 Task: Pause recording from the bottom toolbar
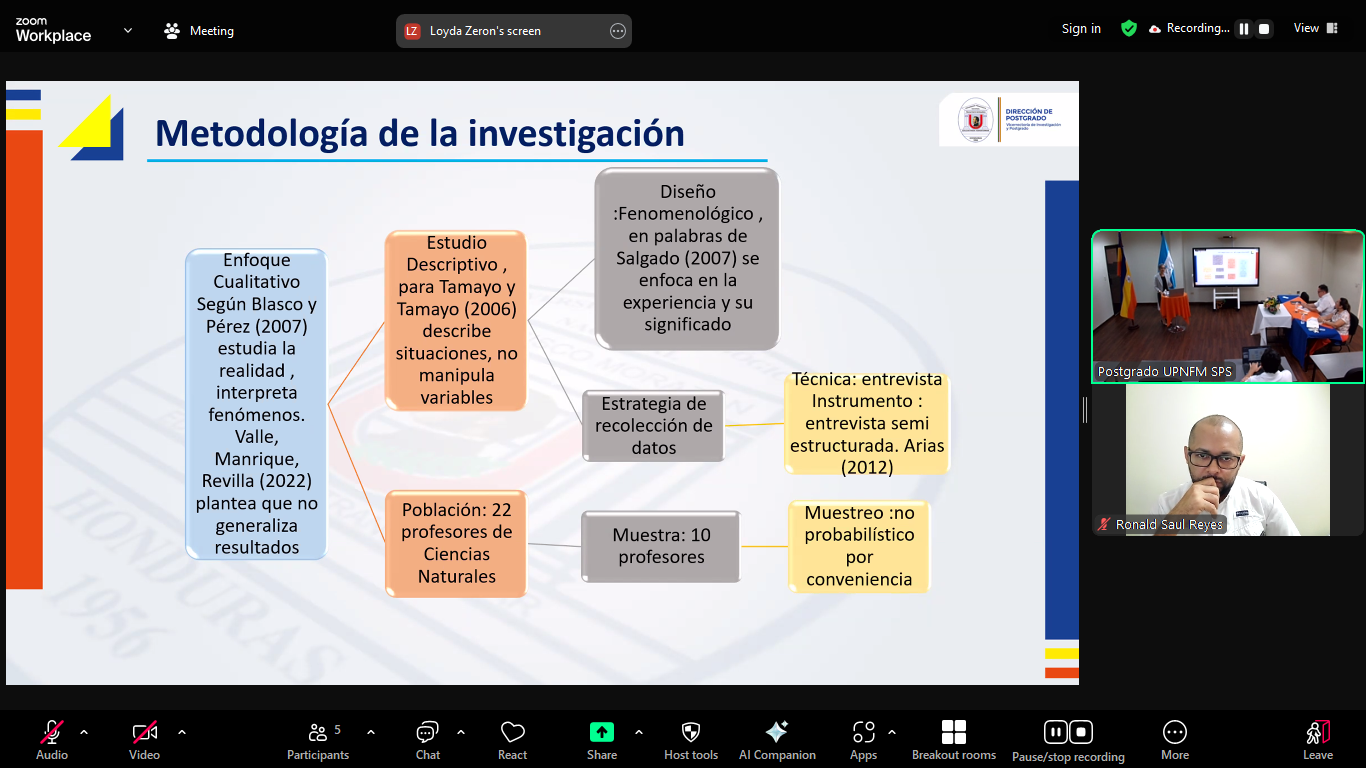click(1055, 732)
